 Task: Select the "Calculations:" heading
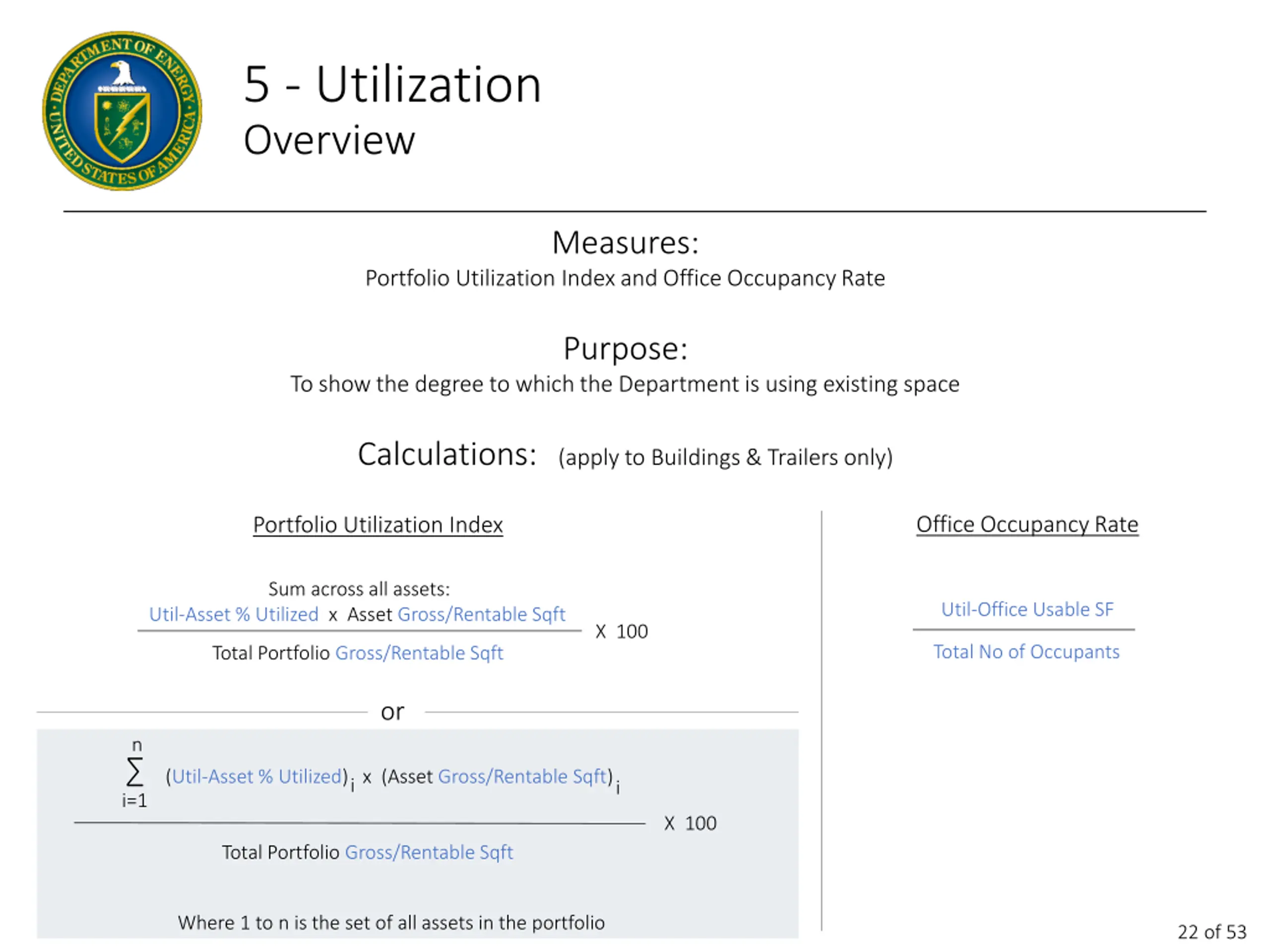446,455
